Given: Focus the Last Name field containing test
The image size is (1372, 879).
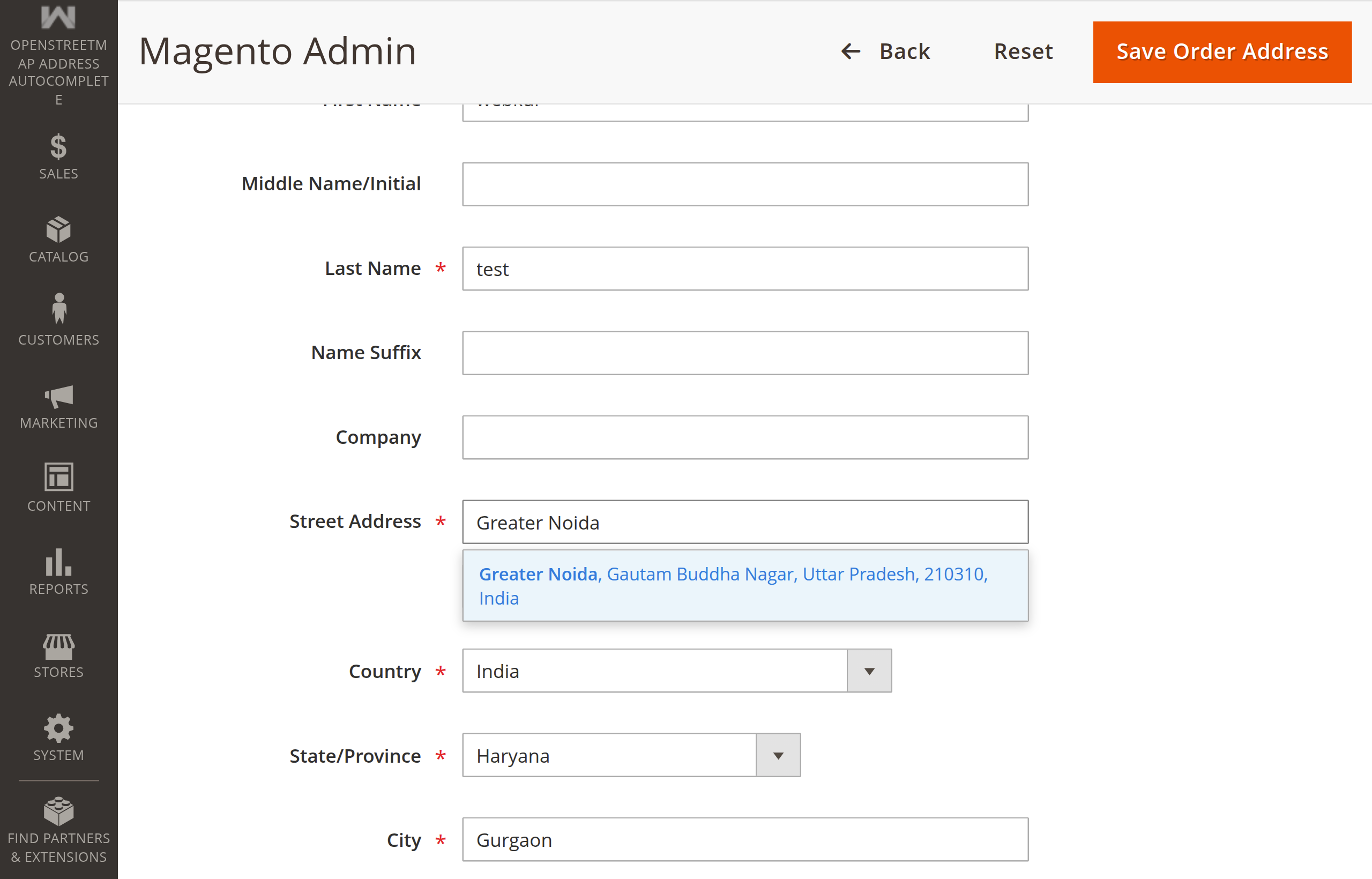Looking at the screenshot, I should 745,269.
